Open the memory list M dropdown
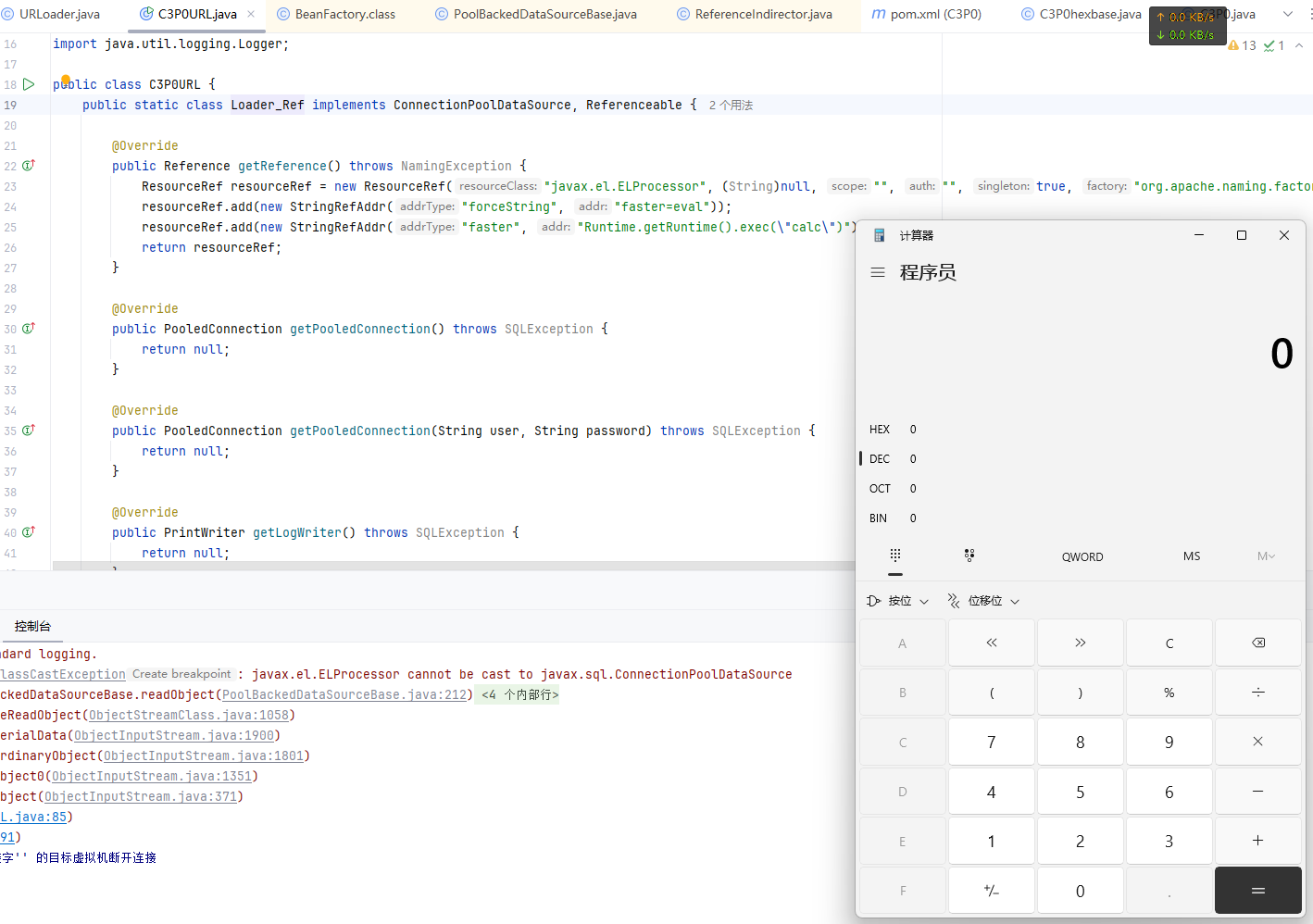The height and width of the screenshot is (924, 1313). click(1266, 556)
